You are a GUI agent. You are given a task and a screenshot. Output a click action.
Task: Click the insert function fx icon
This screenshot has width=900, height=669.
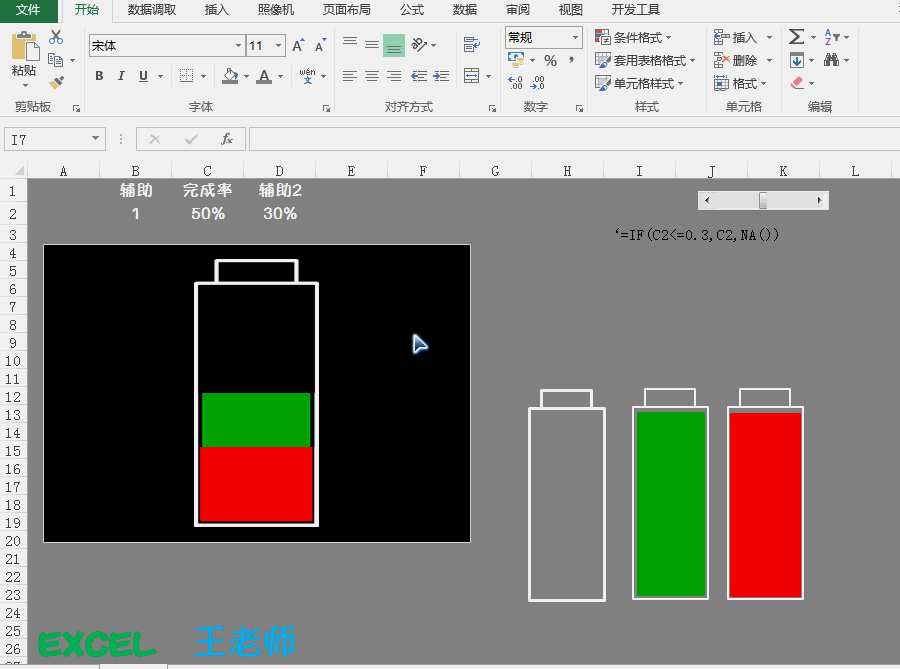pyautogui.click(x=227, y=139)
